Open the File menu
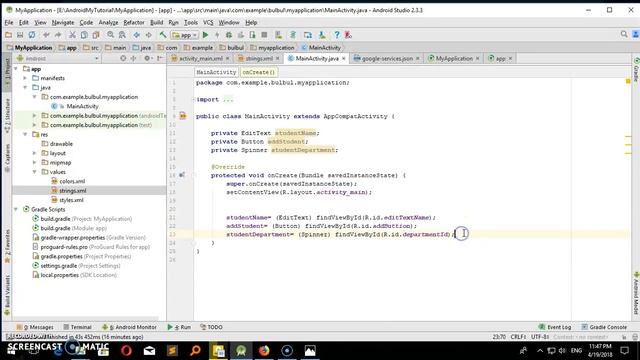Screen dimensions: 640x360 [9, 22]
